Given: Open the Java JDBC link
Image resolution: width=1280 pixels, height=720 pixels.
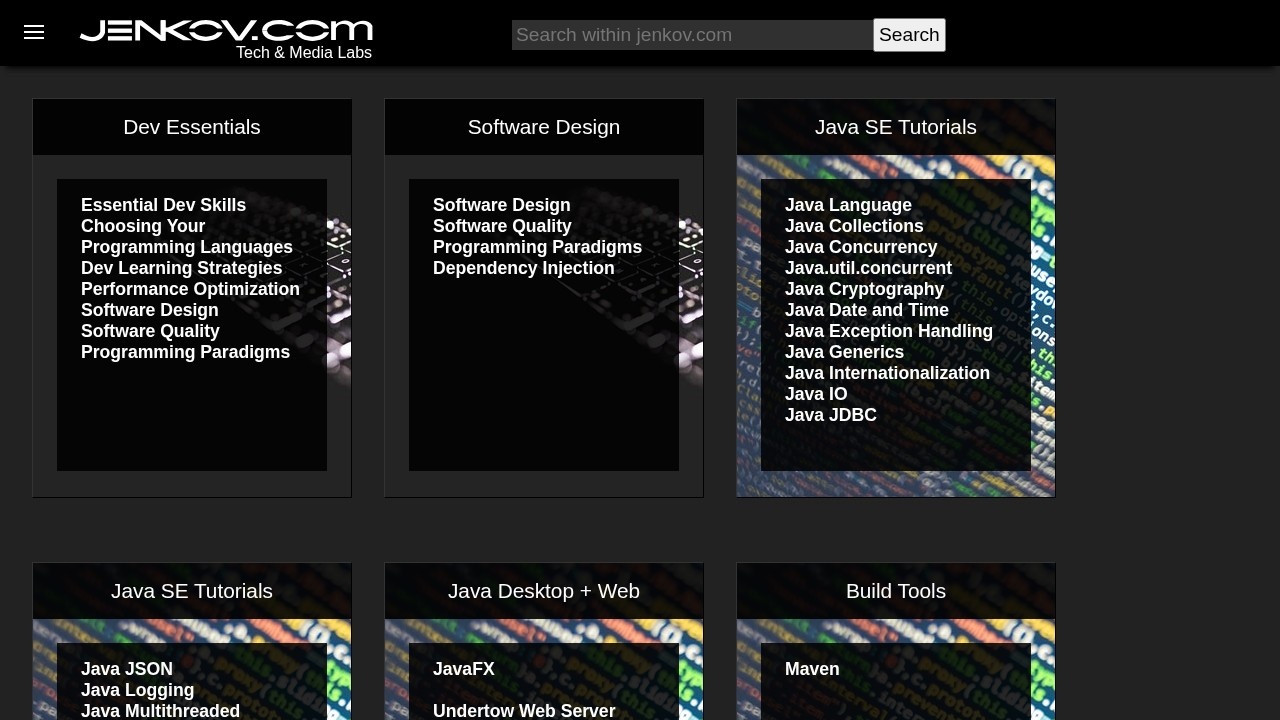Looking at the screenshot, I should coord(830,415).
